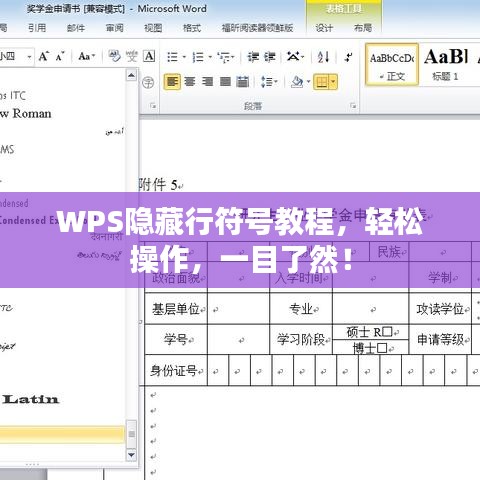Apply bullet list formatting

tap(172, 57)
